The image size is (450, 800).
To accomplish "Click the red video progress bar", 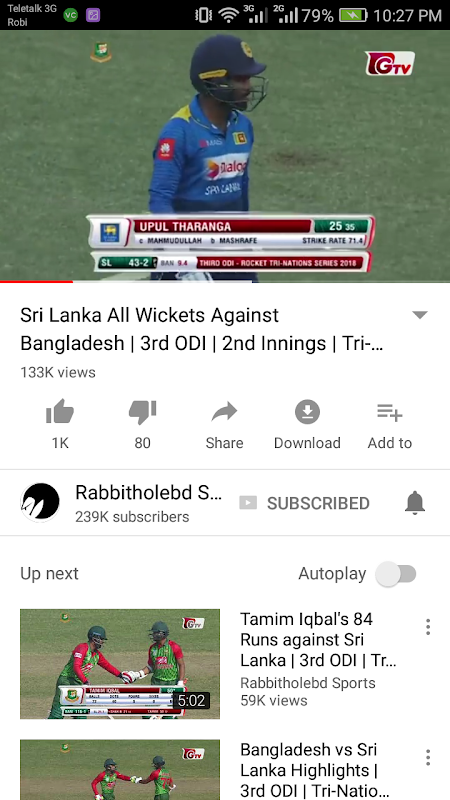I will click(36, 282).
